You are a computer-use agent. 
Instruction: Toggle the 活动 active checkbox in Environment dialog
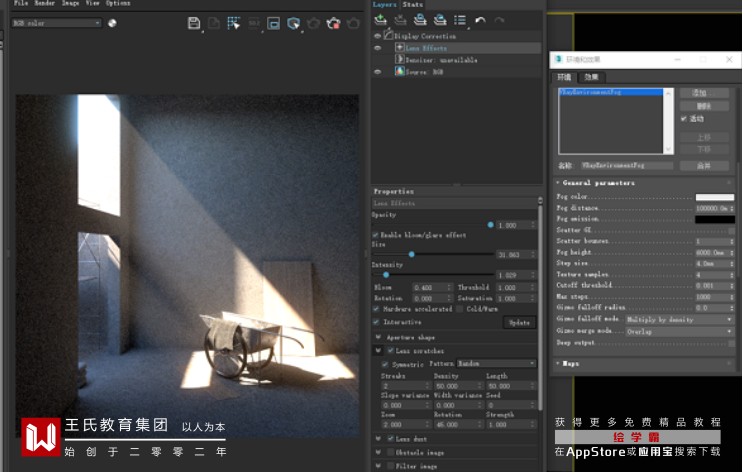[x=684, y=119]
